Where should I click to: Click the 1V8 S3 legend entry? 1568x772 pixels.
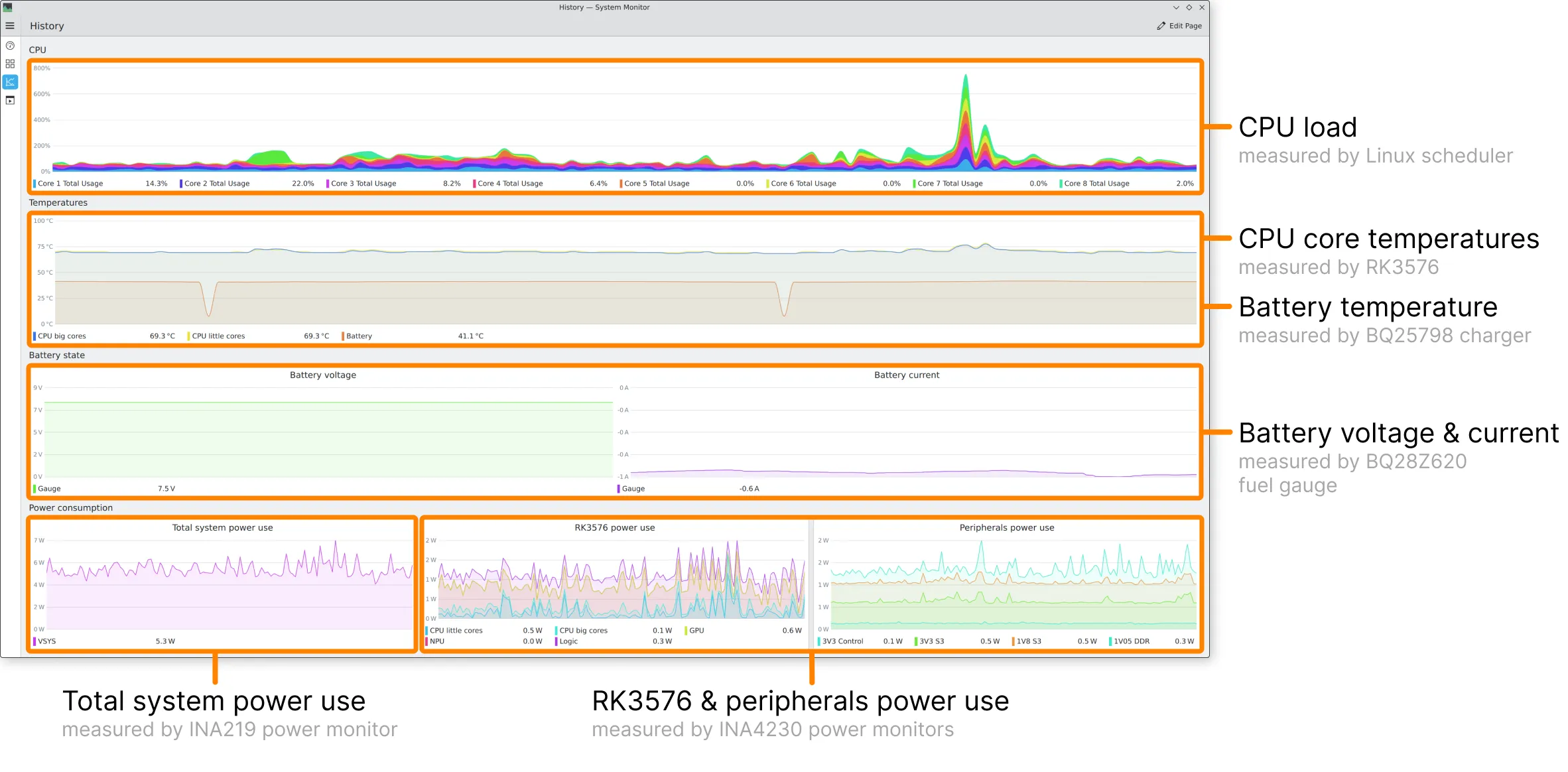[1055, 641]
